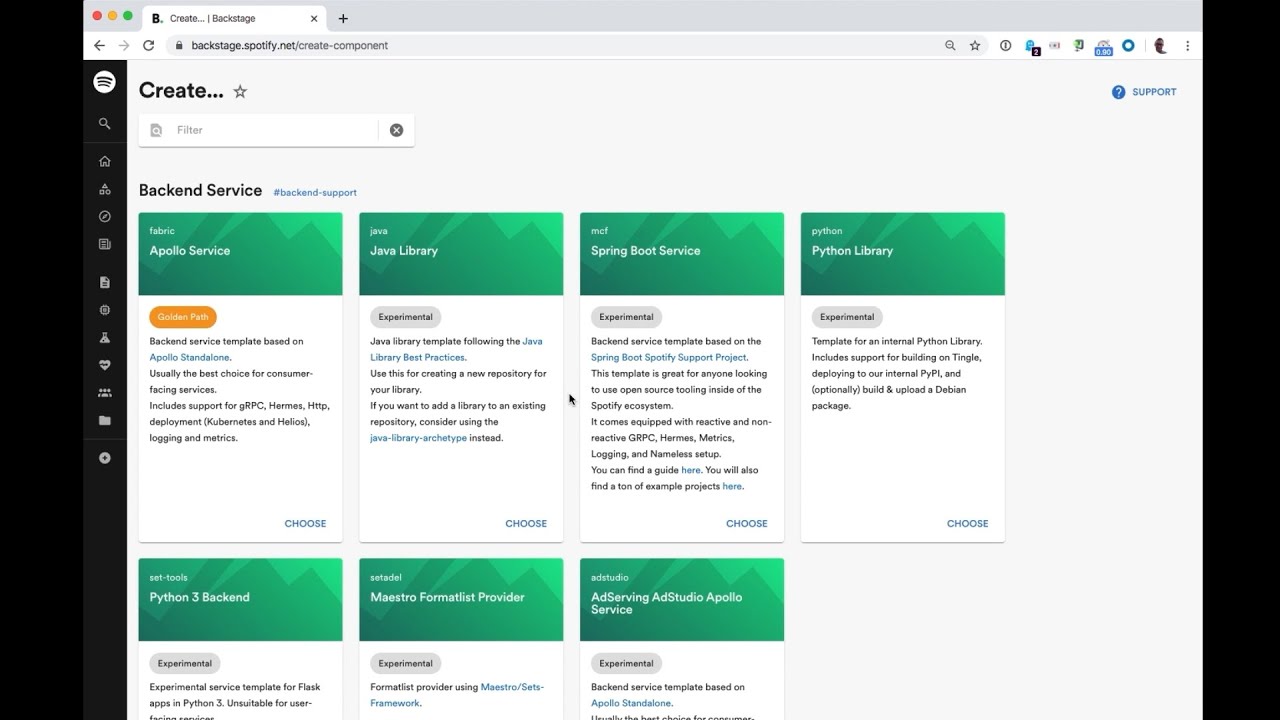
Task: Choose the Apollo Service template
Action: click(305, 523)
